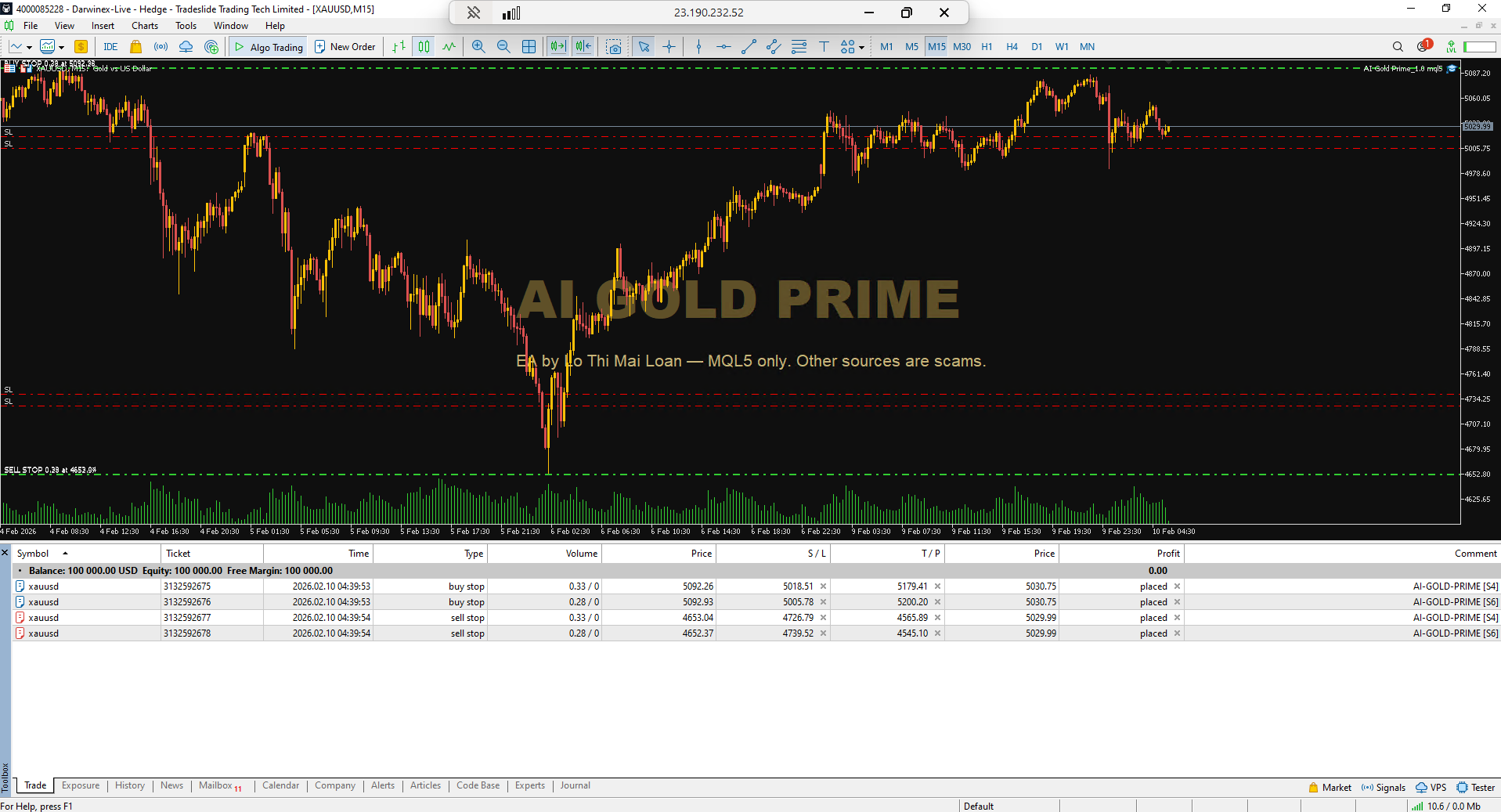
Task: Open the Charts menu
Action: tap(145, 26)
